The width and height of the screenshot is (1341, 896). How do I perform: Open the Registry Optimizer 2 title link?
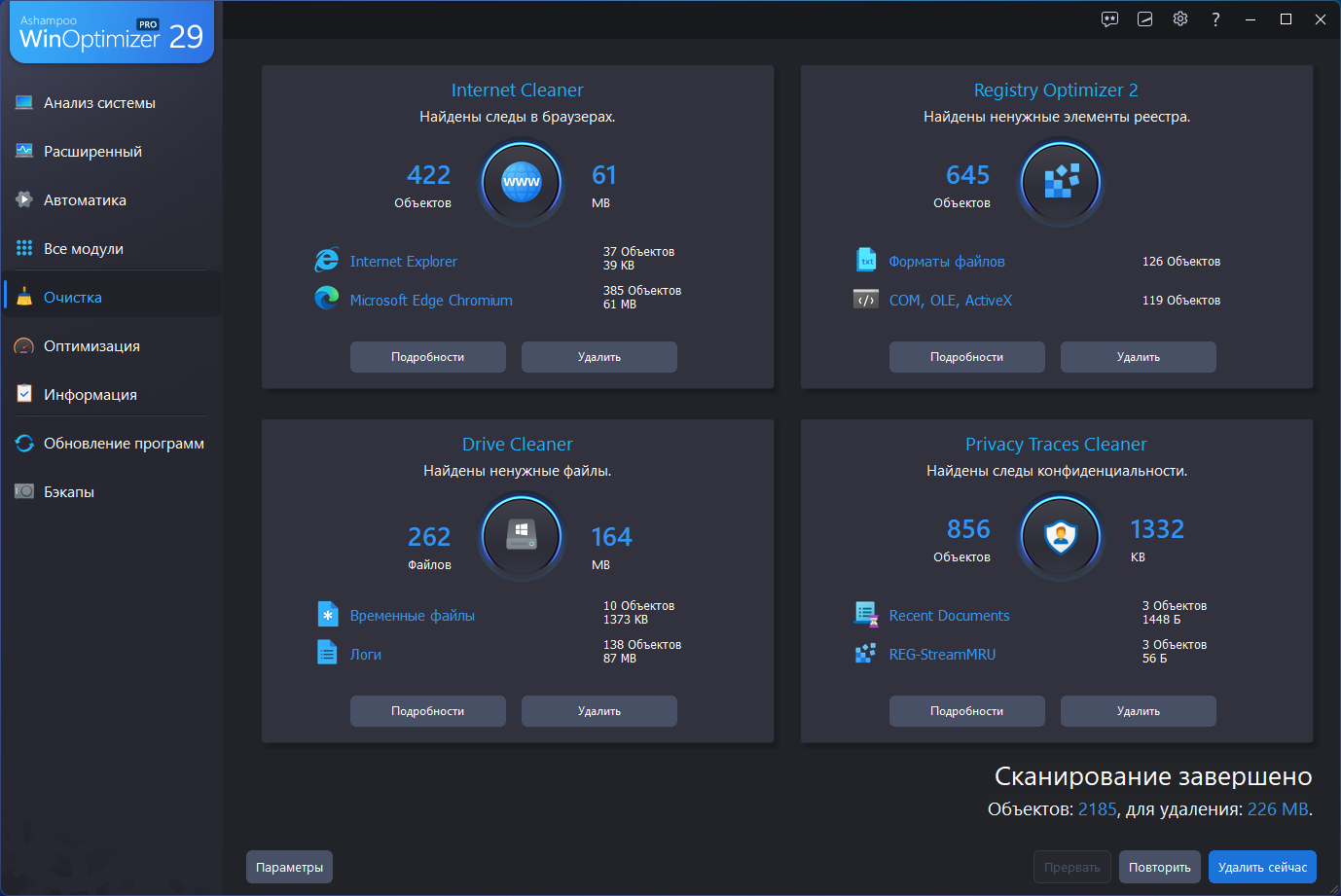[x=1056, y=90]
